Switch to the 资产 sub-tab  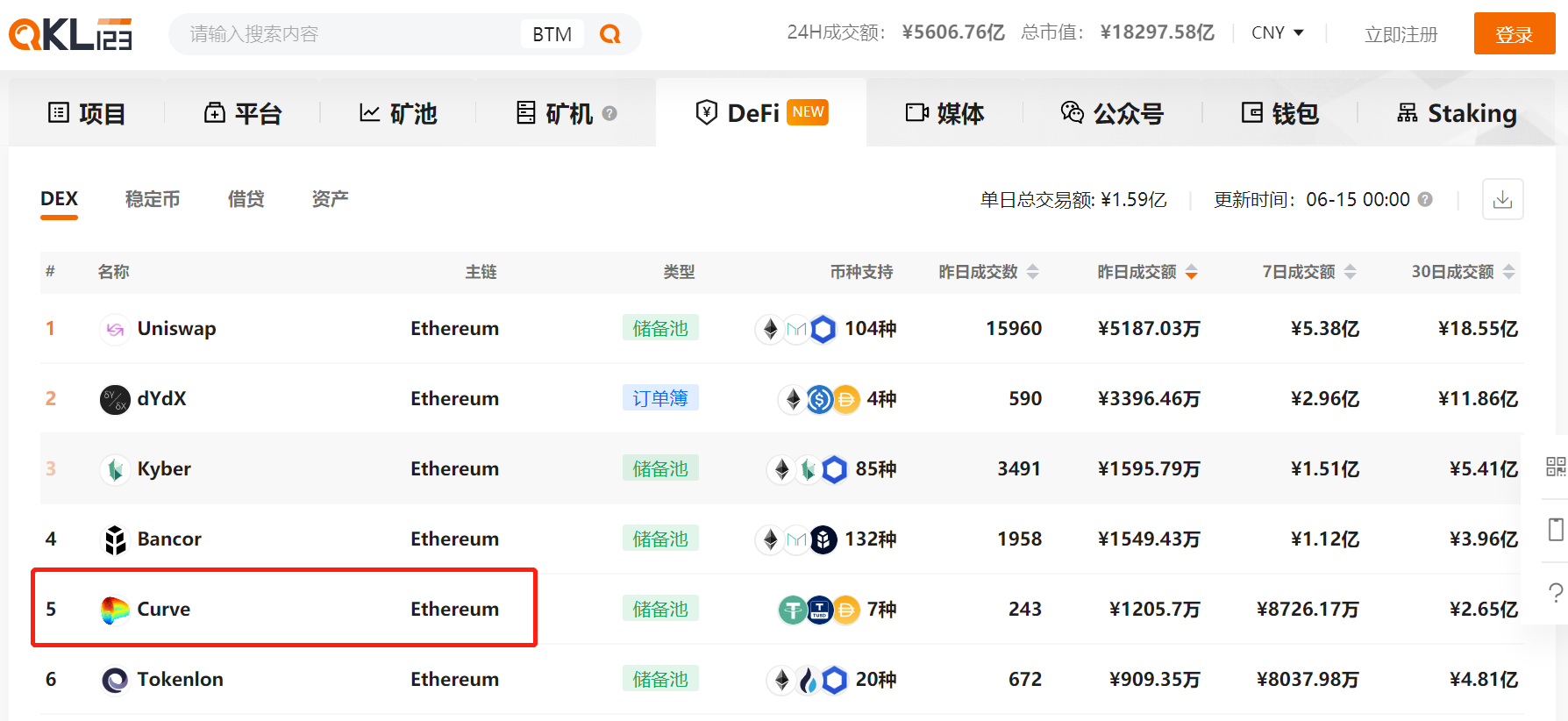(x=330, y=199)
